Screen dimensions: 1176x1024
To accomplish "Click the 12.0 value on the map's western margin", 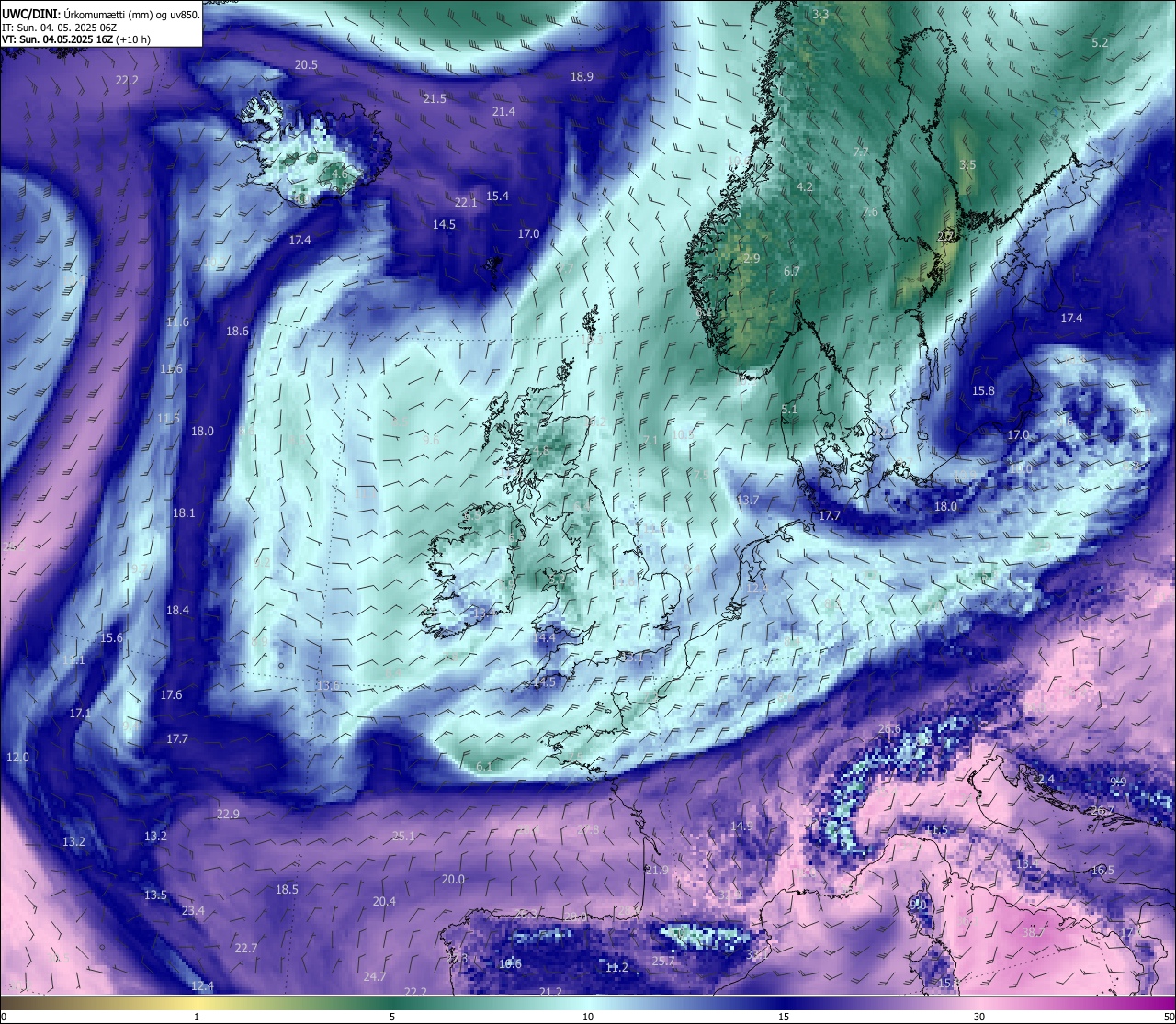I will pos(17,757).
